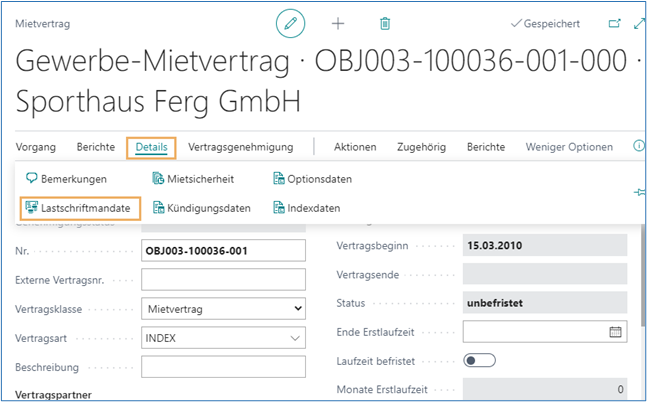Open calendar picker for Ende Erstlaufzeit
The width and height of the screenshot is (647, 402).
click(615, 332)
